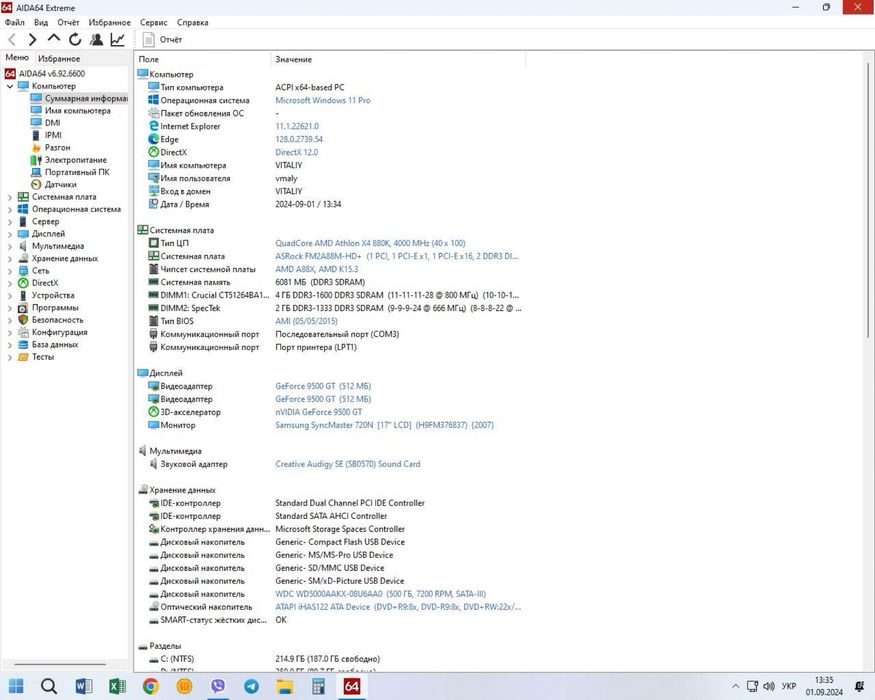875x700 pixels.
Task: Go up one level with Up arrow
Action: tap(54, 39)
